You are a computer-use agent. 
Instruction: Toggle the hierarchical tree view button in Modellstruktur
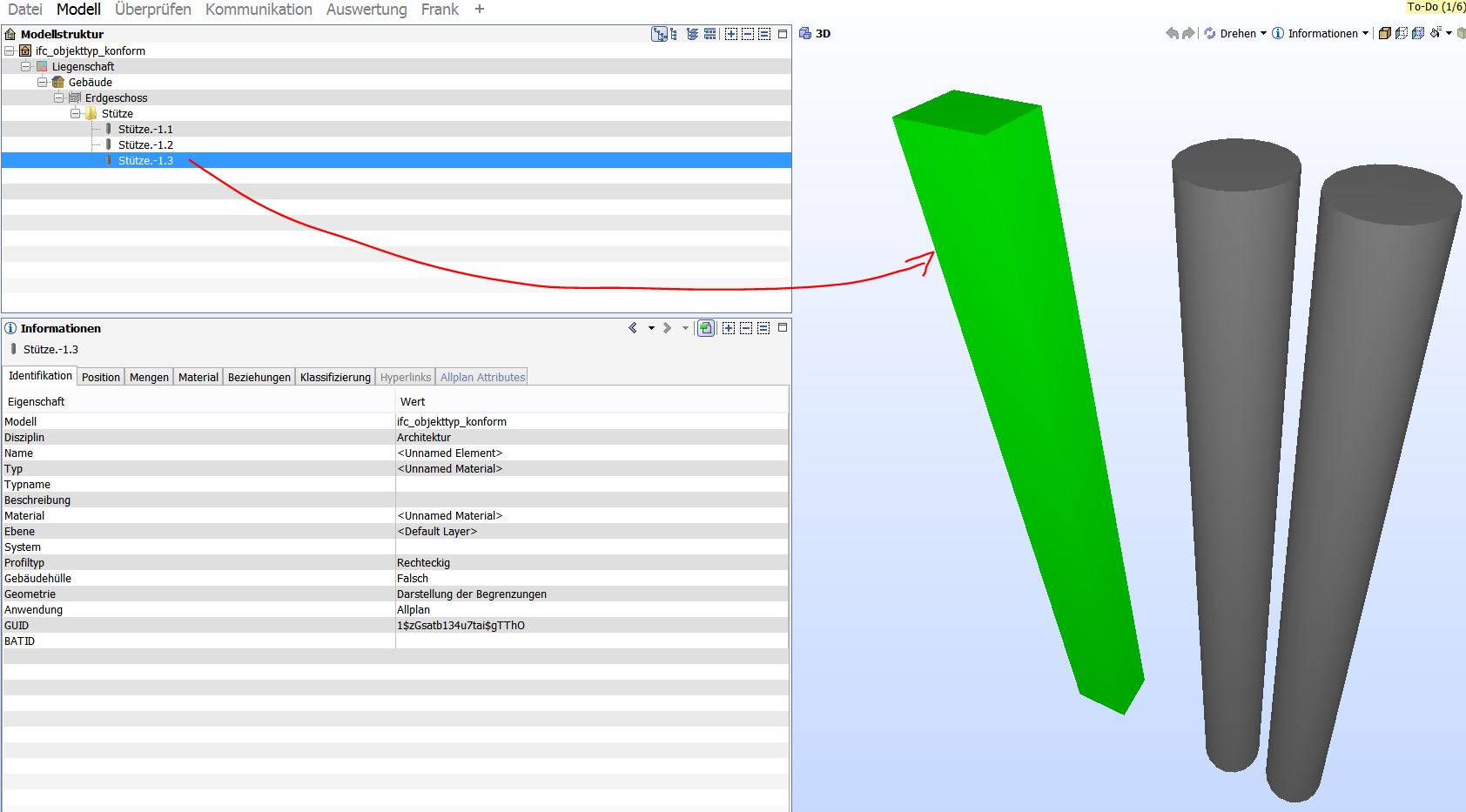(660, 34)
